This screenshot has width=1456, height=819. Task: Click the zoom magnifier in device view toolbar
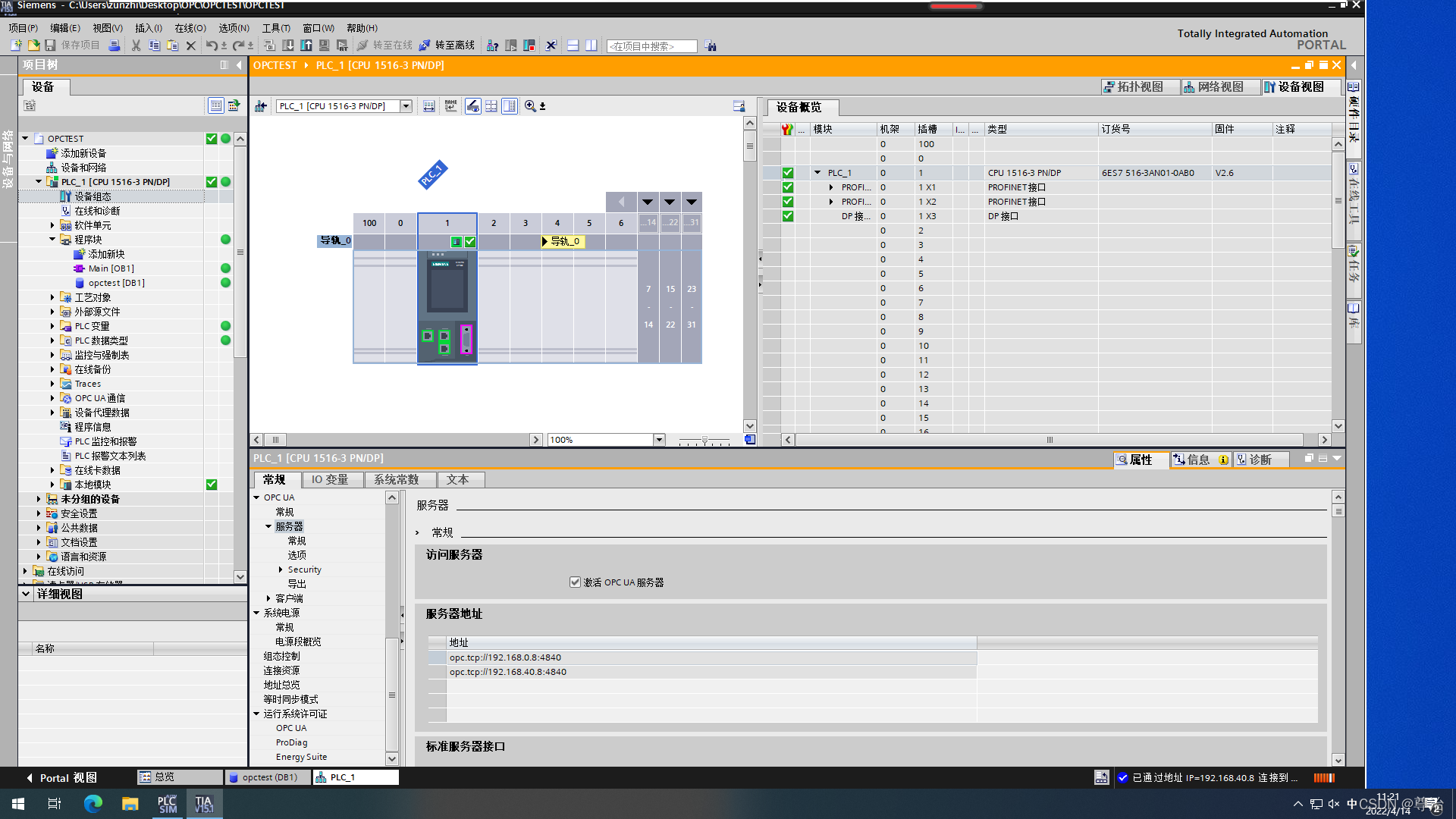coord(530,106)
